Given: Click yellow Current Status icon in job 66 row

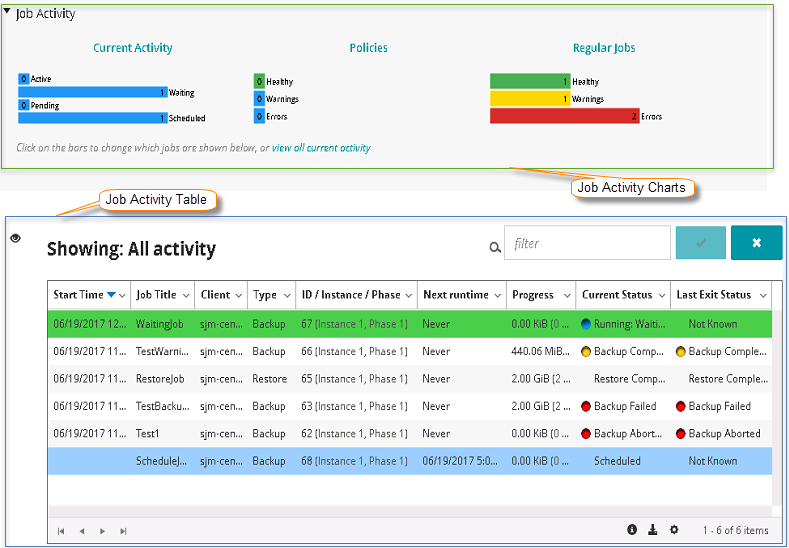Looking at the screenshot, I should pos(586,352).
